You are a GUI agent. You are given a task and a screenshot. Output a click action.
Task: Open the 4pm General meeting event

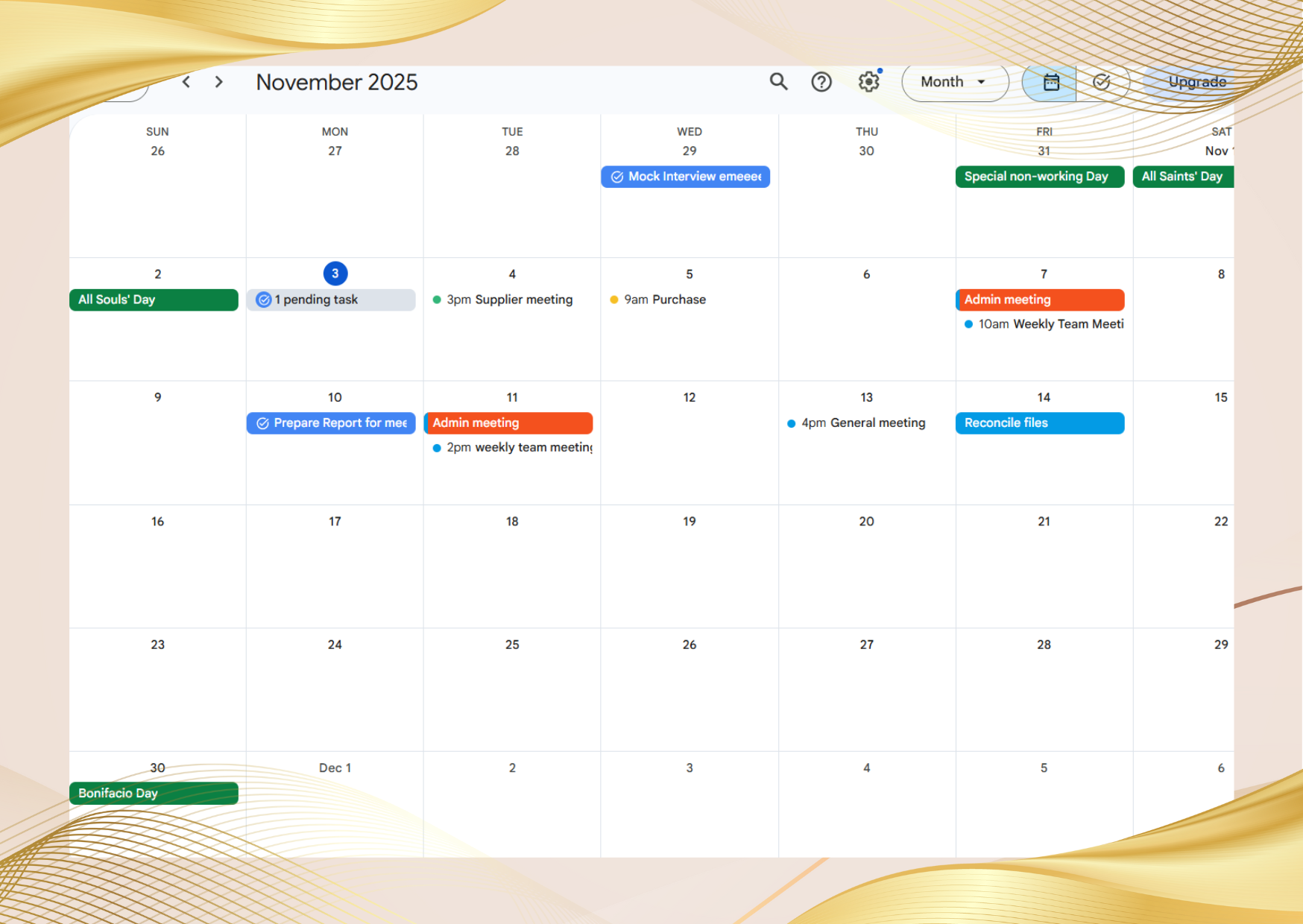tap(862, 423)
